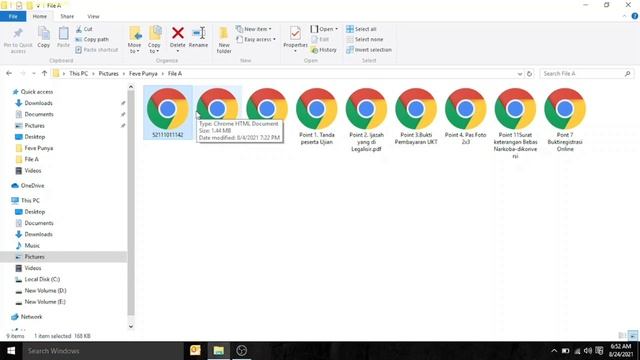The height and width of the screenshot is (360, 640).
Task: Open recent locations dropdown arrow
Action: 33,74
